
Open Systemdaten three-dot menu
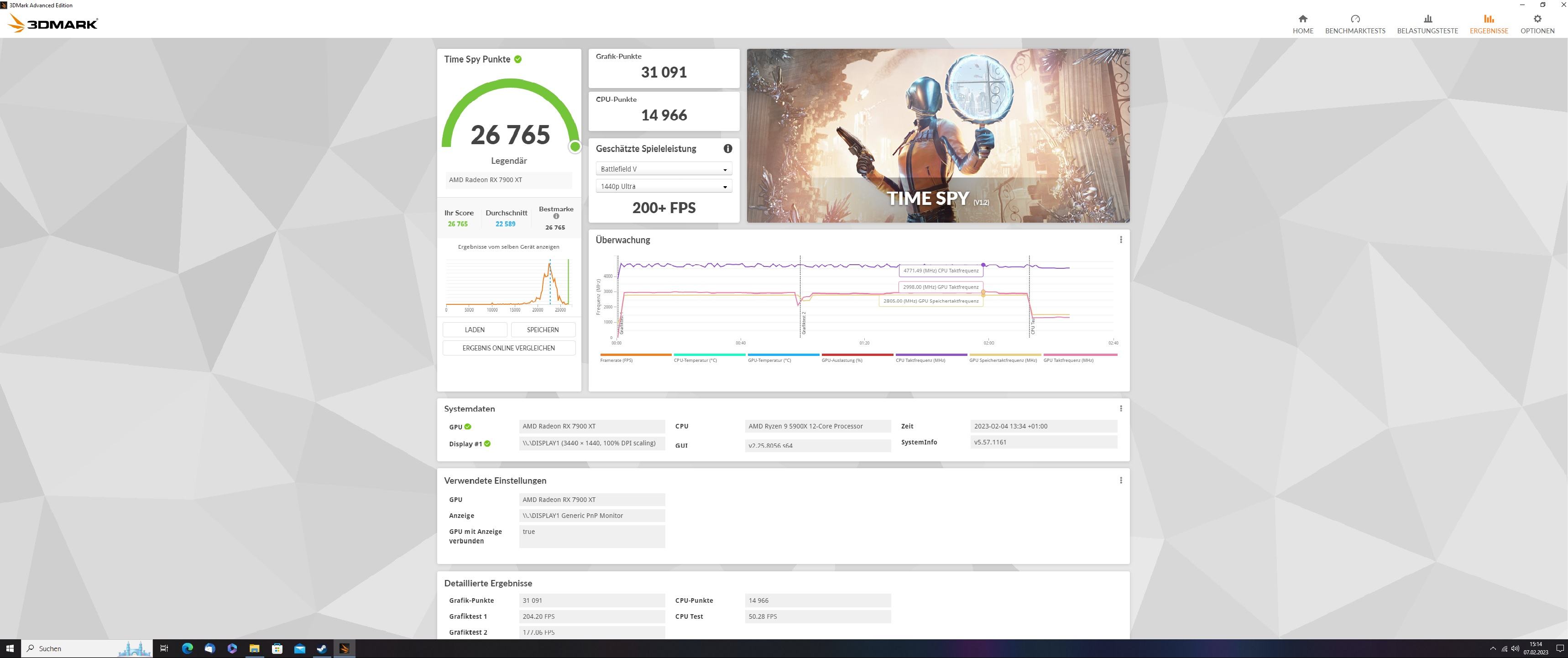click(1121, 408)
